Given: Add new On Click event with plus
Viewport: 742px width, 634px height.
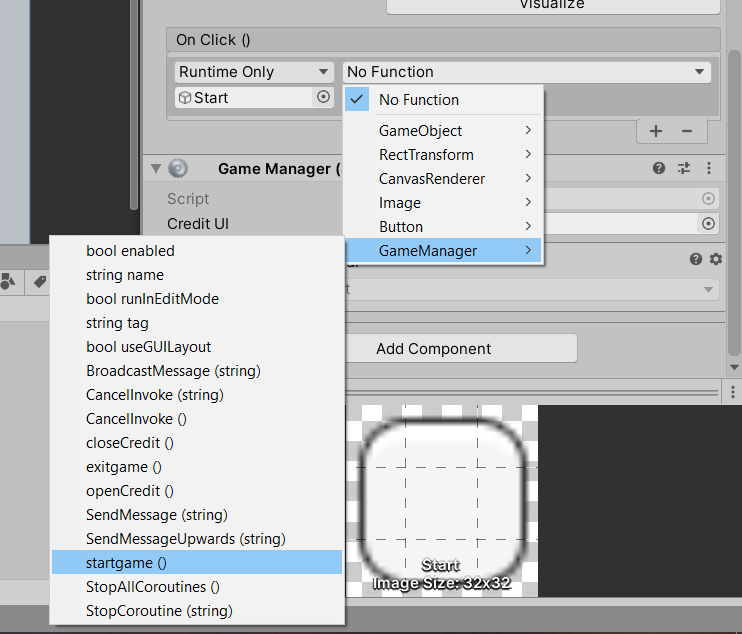Looking at the screenshot, I should click(656, 131).
